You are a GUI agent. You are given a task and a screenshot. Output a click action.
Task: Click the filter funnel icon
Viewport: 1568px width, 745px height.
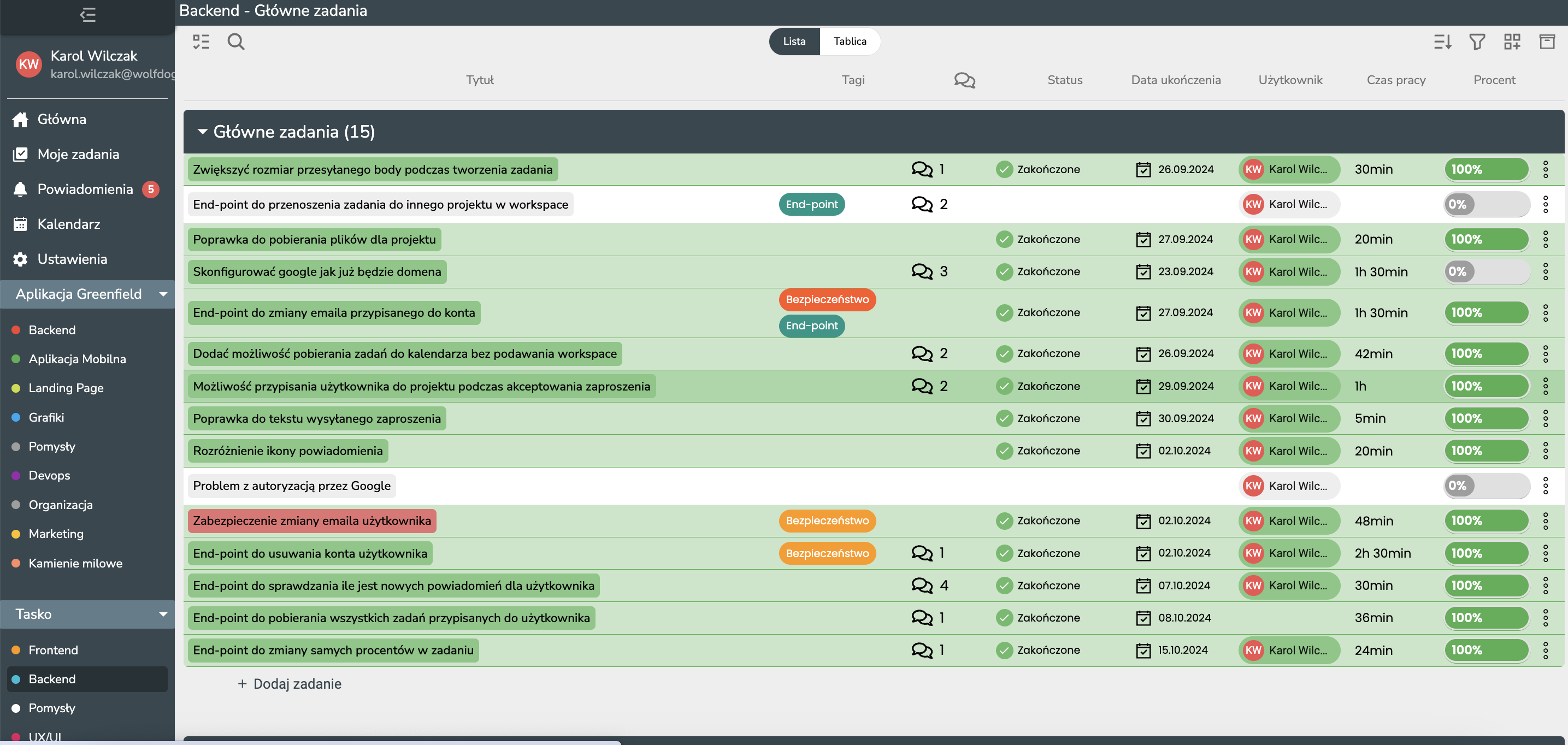[x=1477, y=42]
